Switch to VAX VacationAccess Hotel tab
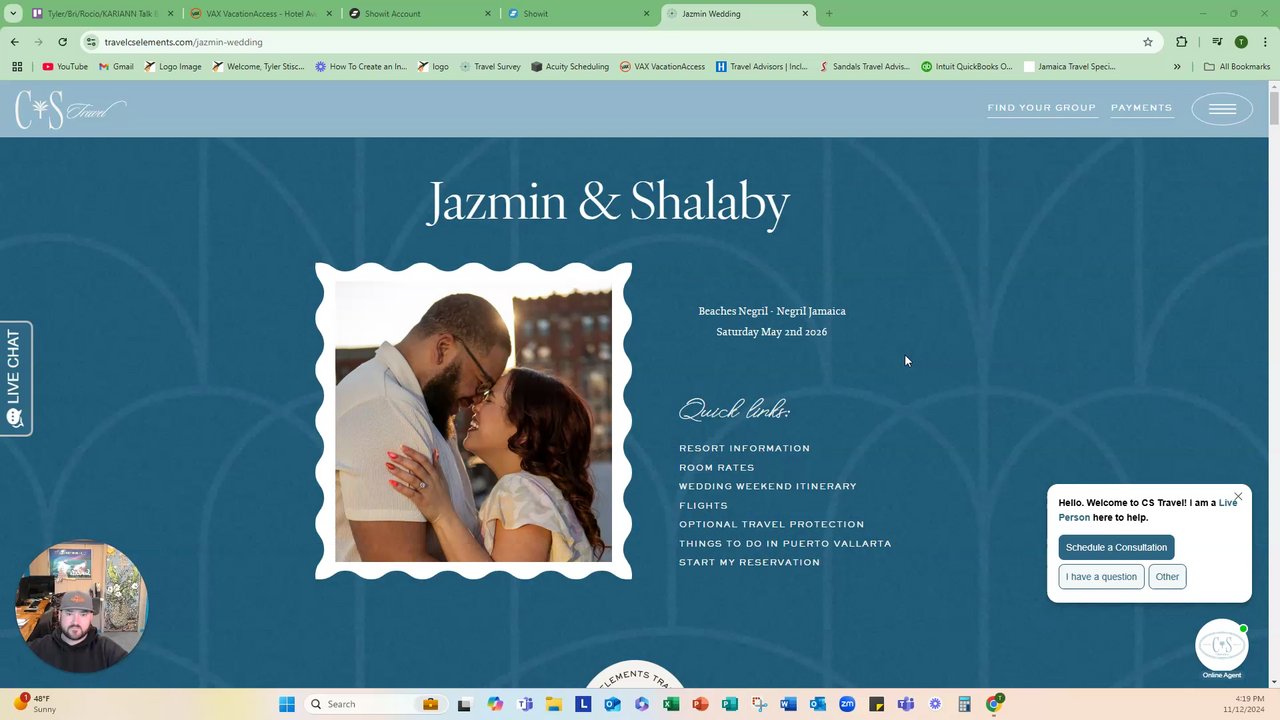1280x720 pixels. click(x=260, y=14)
